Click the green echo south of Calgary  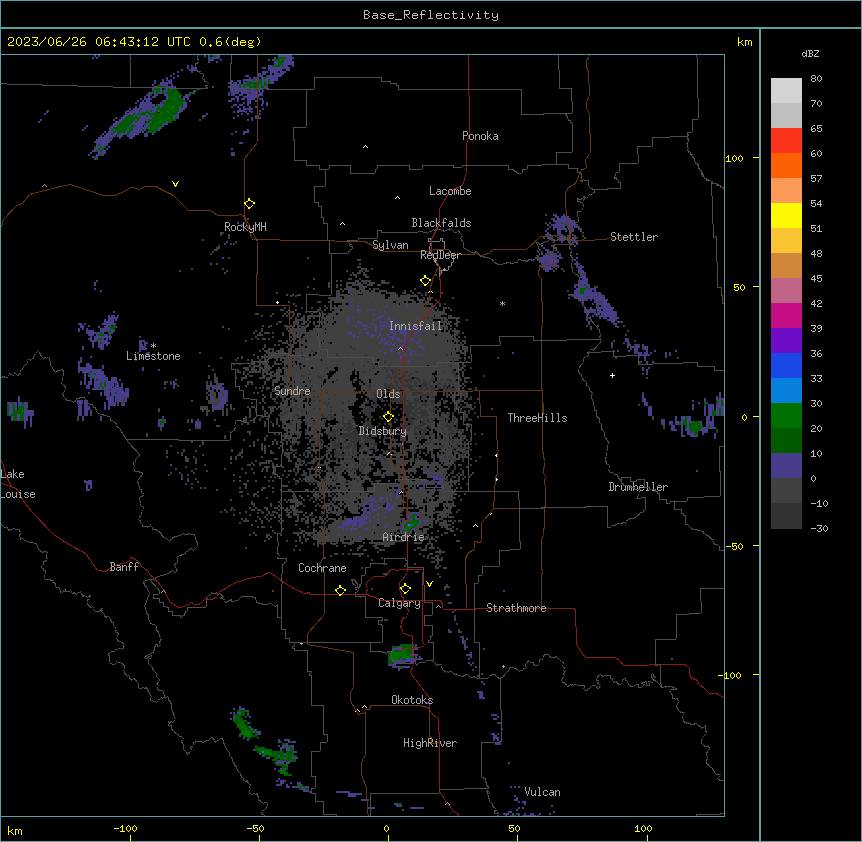pyautogui.click(x=402, y=655)
